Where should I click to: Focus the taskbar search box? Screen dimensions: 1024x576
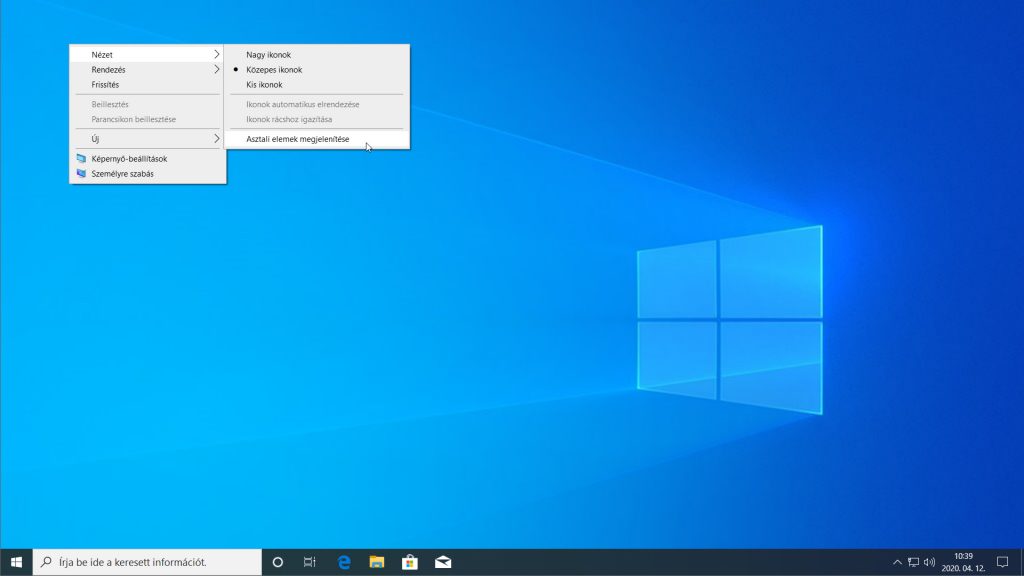point(147,562)
